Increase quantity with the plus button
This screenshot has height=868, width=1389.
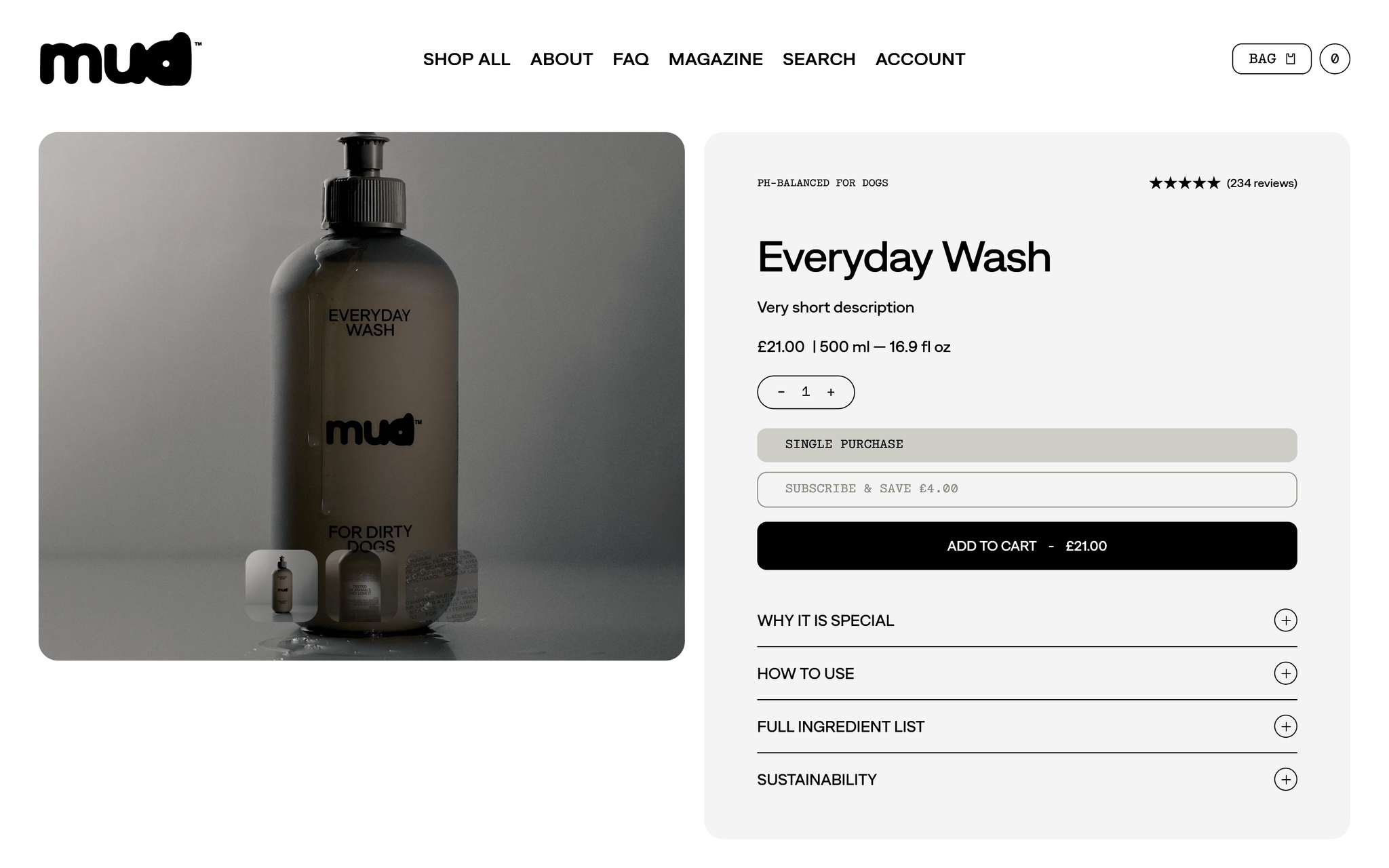831,392
